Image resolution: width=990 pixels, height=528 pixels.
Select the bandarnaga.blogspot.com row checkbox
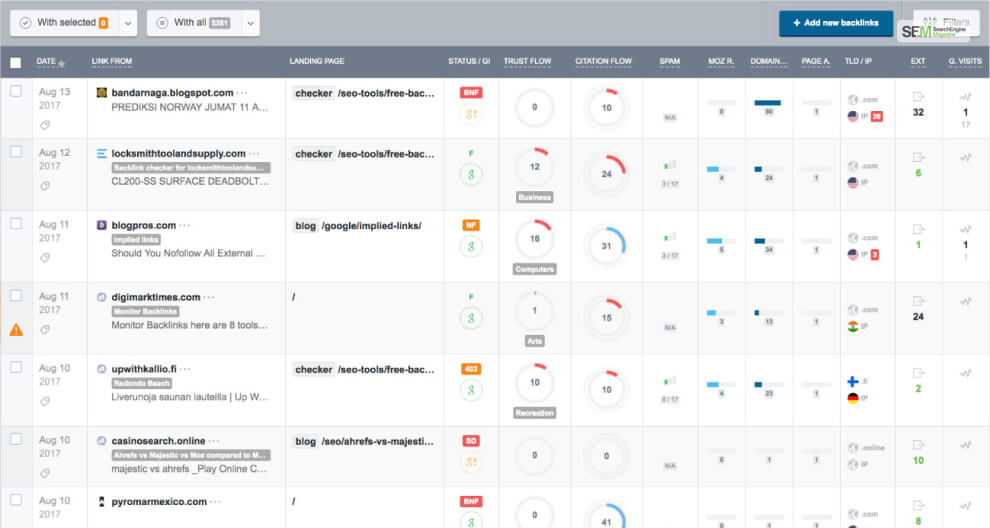click(x=16, y=91)
